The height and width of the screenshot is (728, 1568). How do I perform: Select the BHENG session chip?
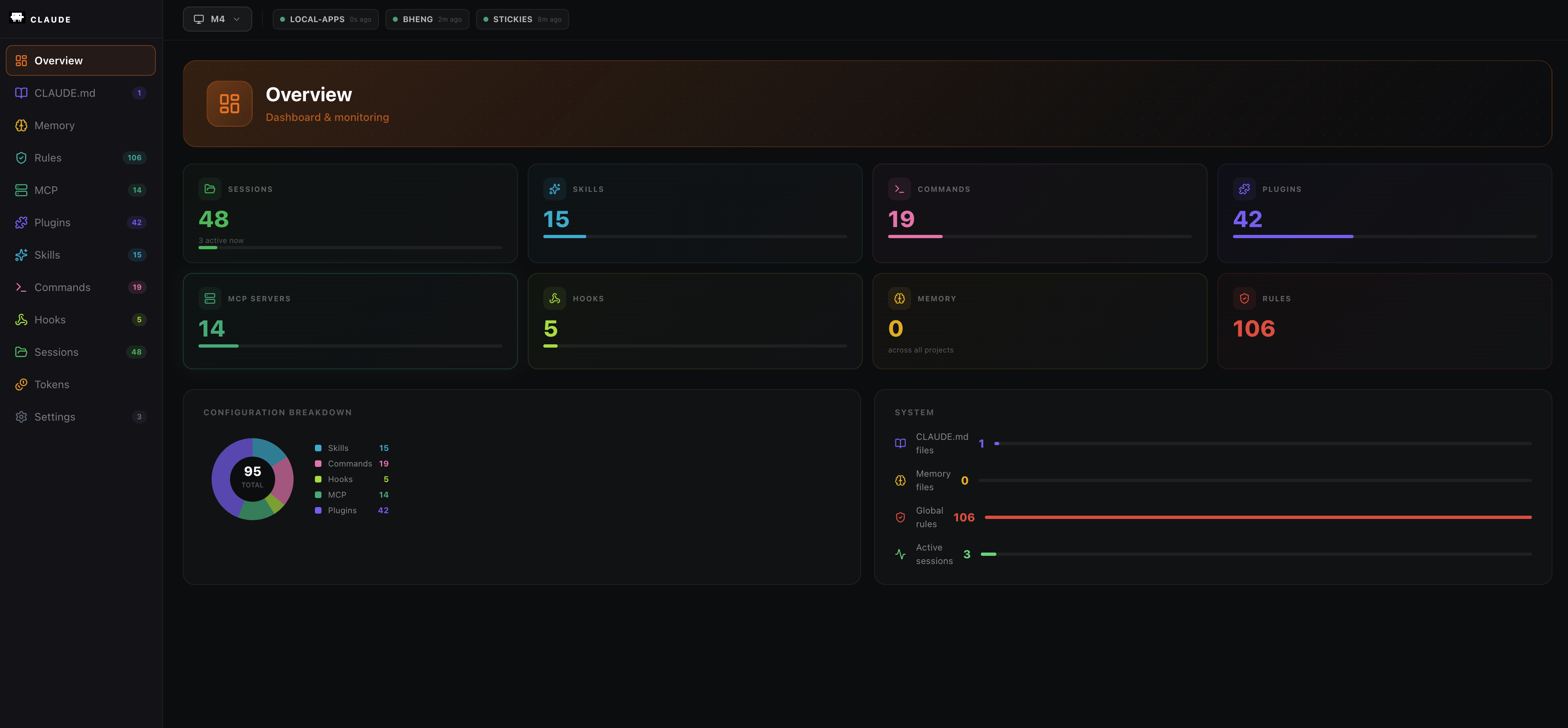[x=427, y=20]
